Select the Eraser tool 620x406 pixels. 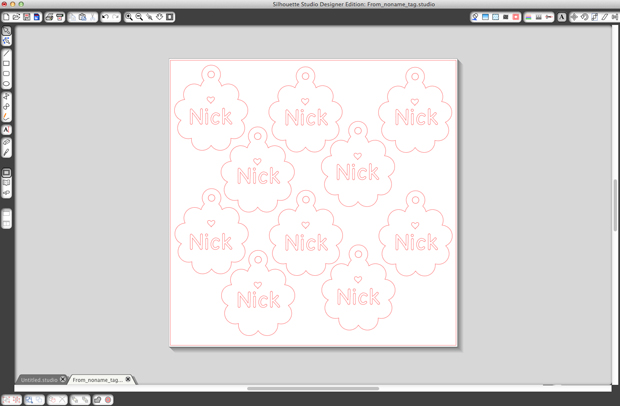(6, 142)
